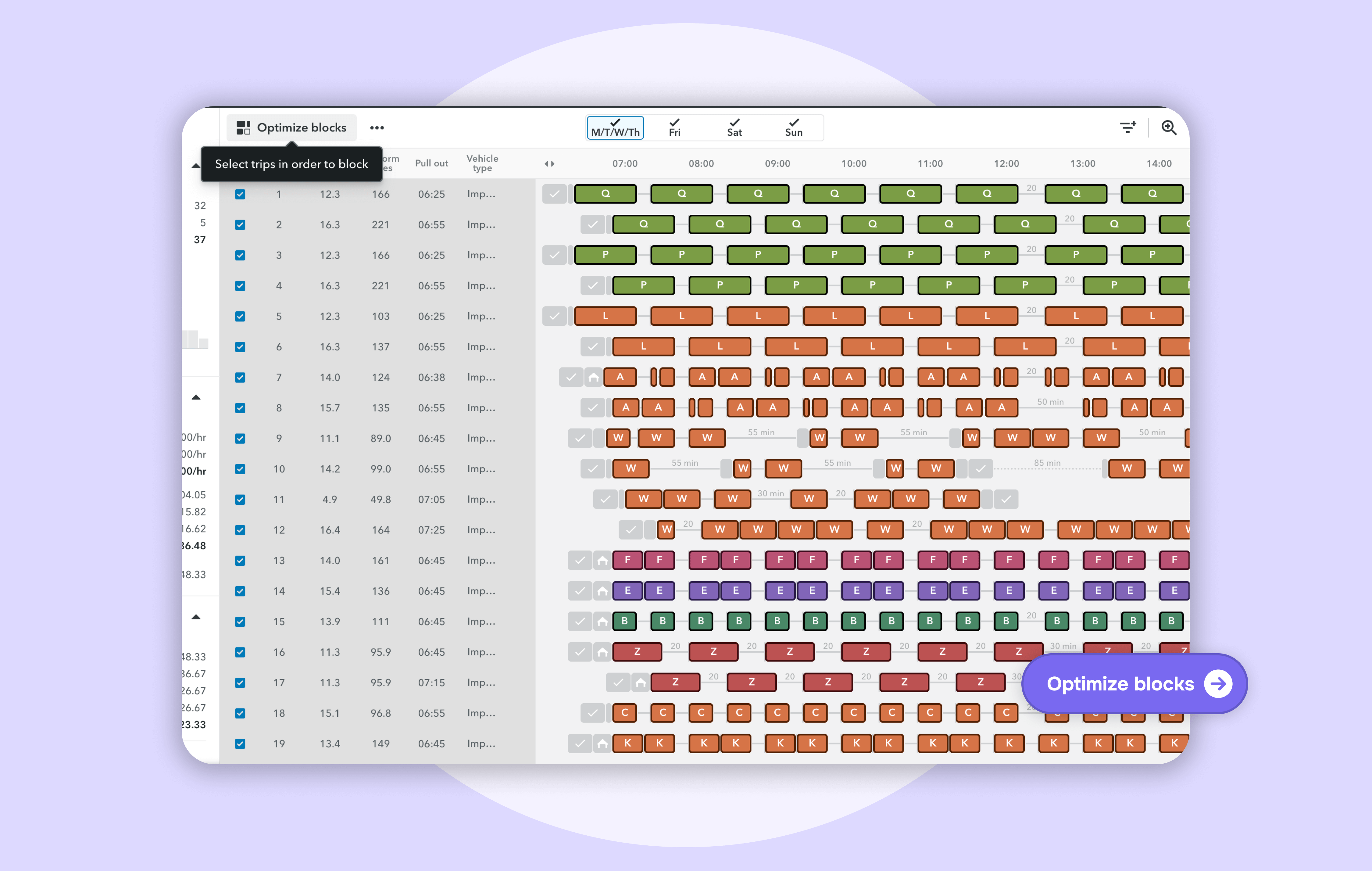Click the check icon starting block 1
The height and width of the screenshot is (871, 1372).
coord(554,194)
